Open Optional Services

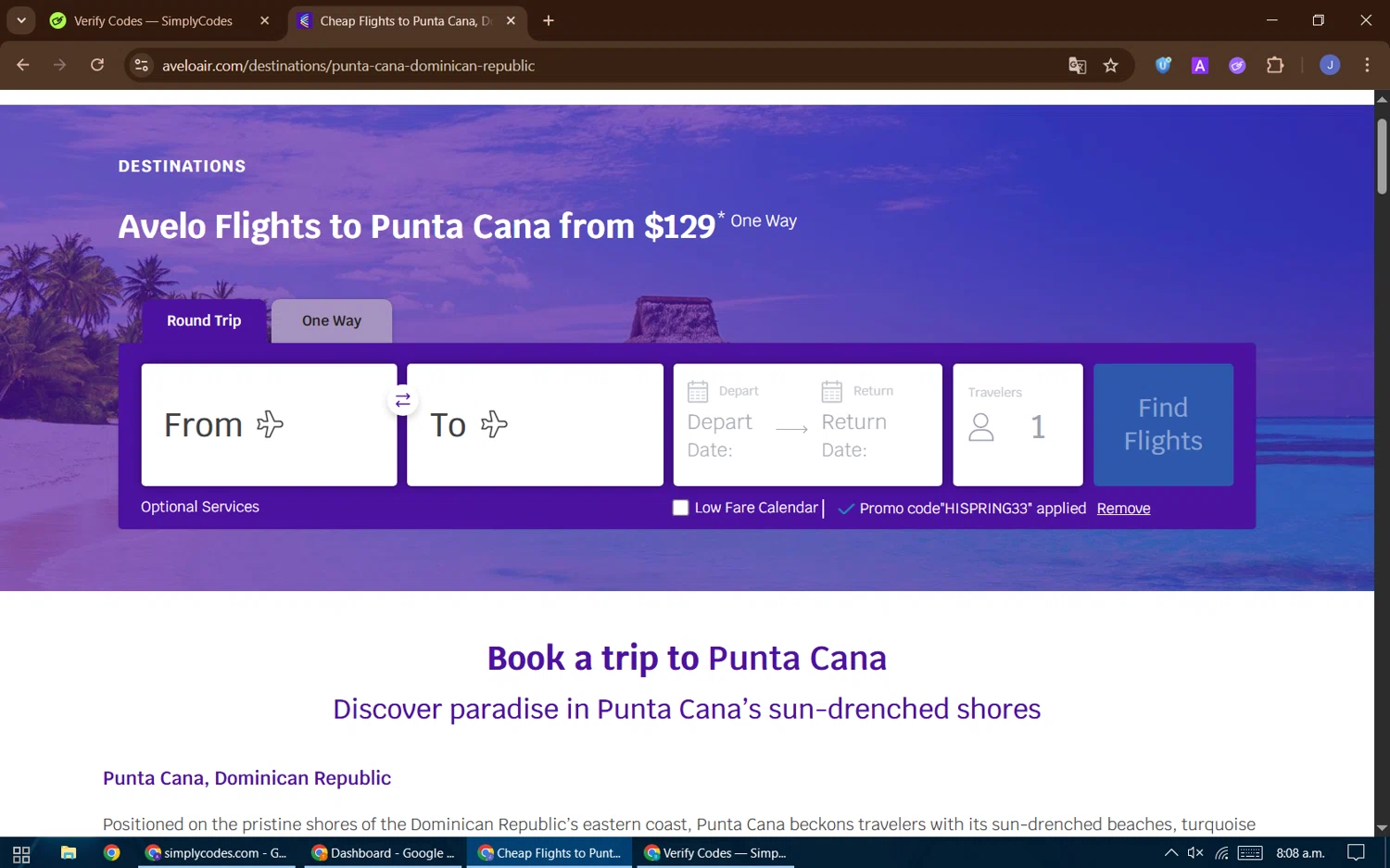tap(200, 507)
